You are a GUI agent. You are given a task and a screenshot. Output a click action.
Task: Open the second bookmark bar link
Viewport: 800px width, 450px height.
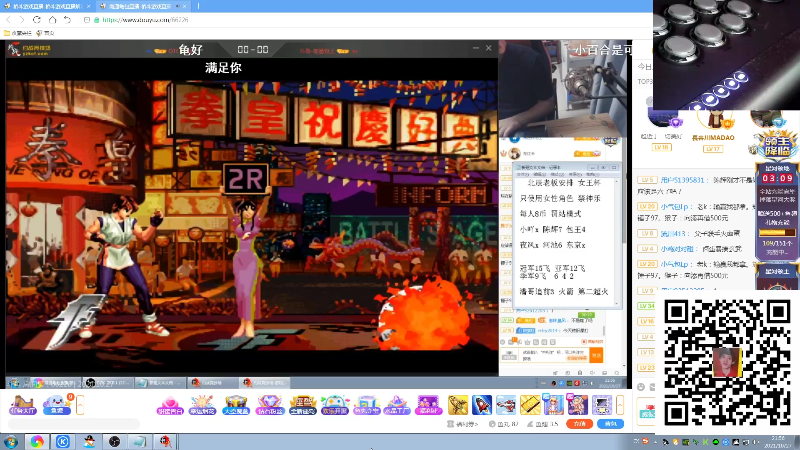click(45, 33)
